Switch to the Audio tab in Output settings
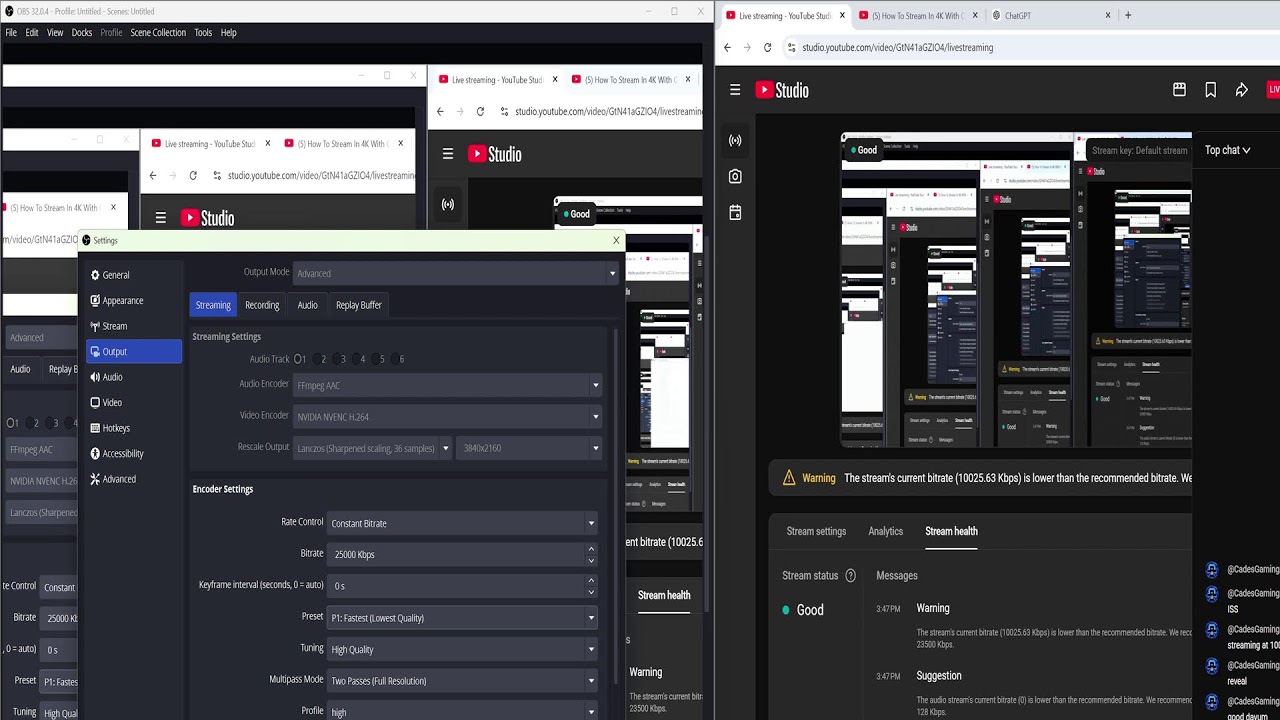Screen dimensions: 1280x720 (307, 305)
